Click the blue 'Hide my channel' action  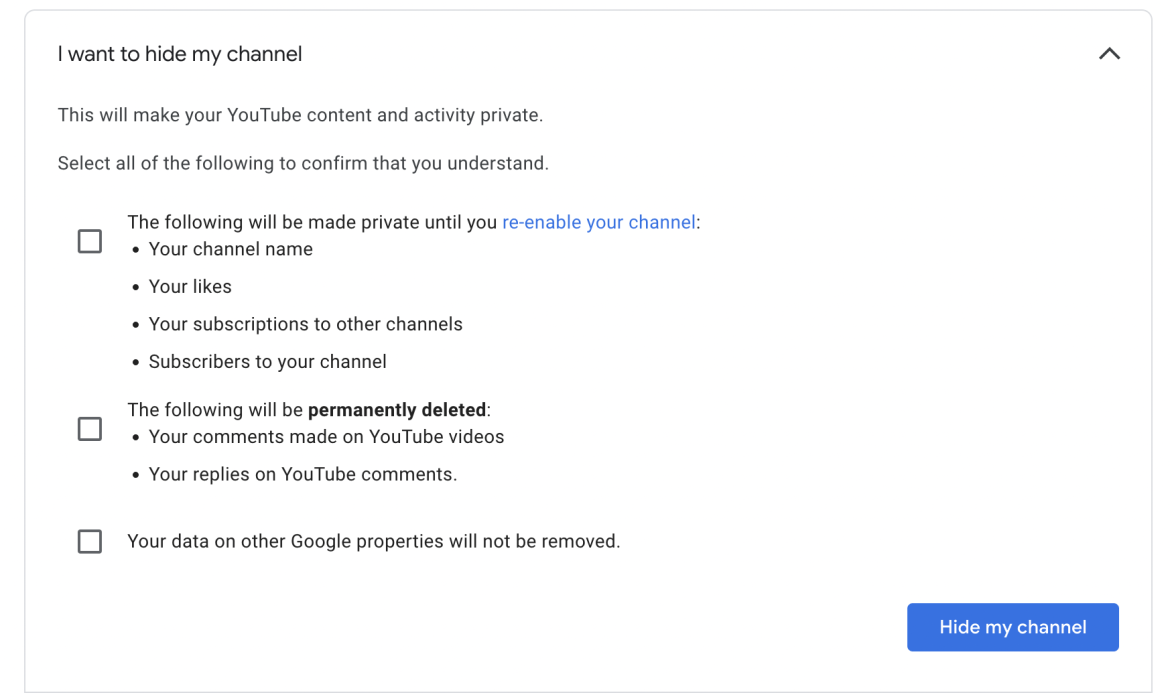click(x=1012, y=627)
